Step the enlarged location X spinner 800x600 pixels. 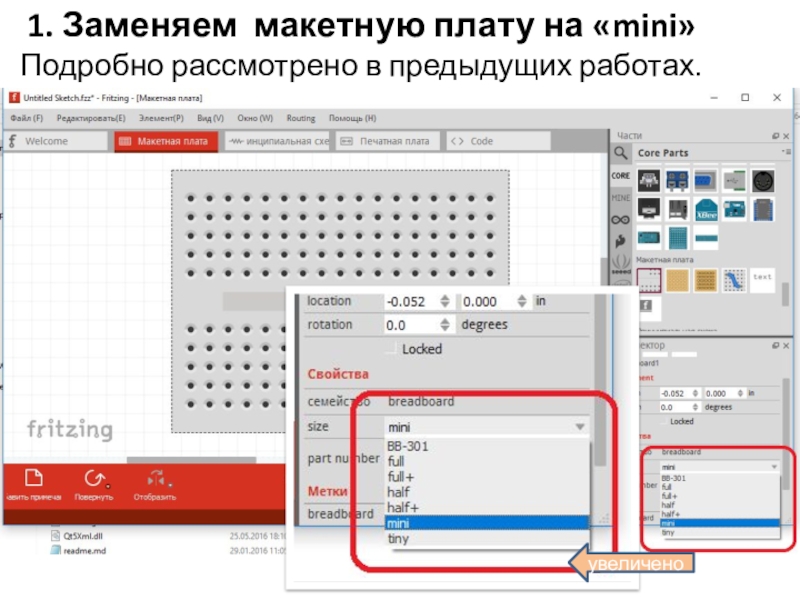coord(445,302)
